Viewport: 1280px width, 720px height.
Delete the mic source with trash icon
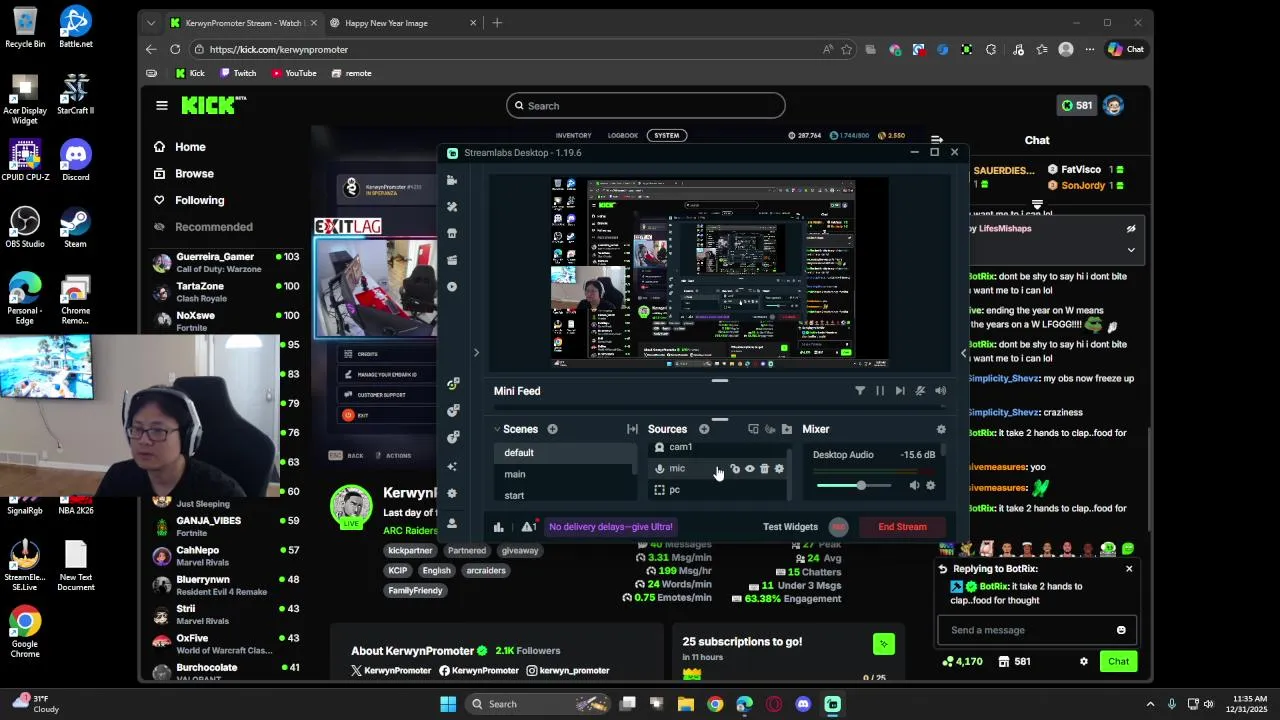765,469
